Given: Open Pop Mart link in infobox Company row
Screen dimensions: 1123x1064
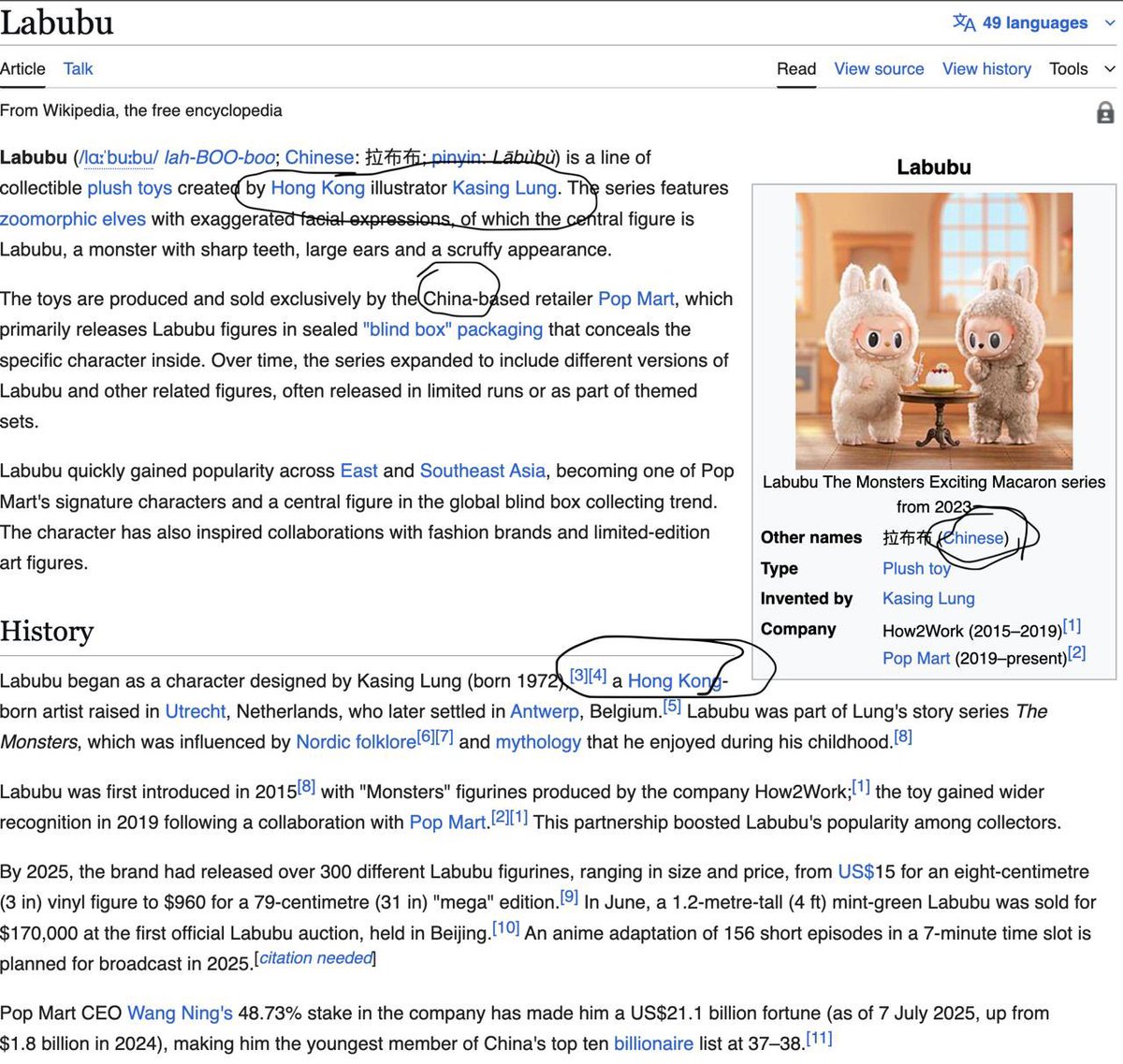Looking at the screenshot, I should click(x=916, y=658).
